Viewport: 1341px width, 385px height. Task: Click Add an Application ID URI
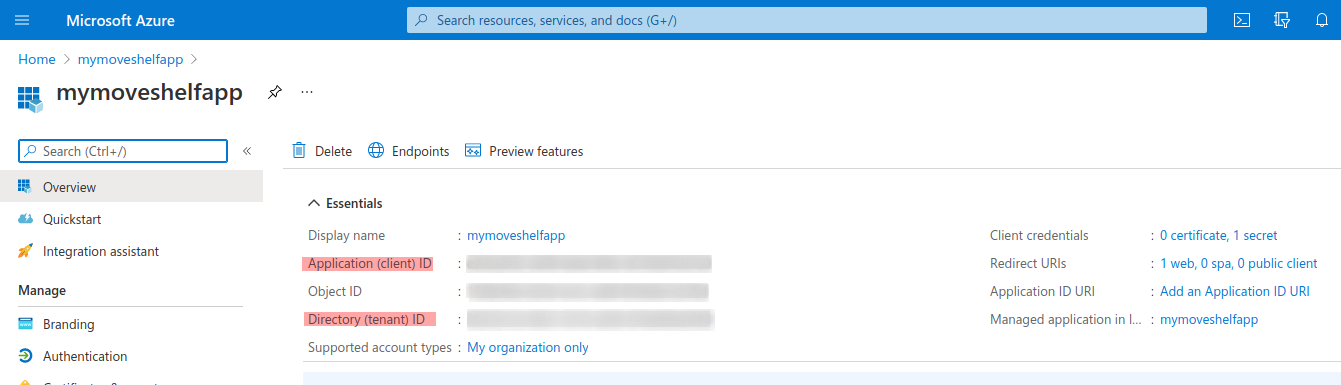[x=1235, y=291]
